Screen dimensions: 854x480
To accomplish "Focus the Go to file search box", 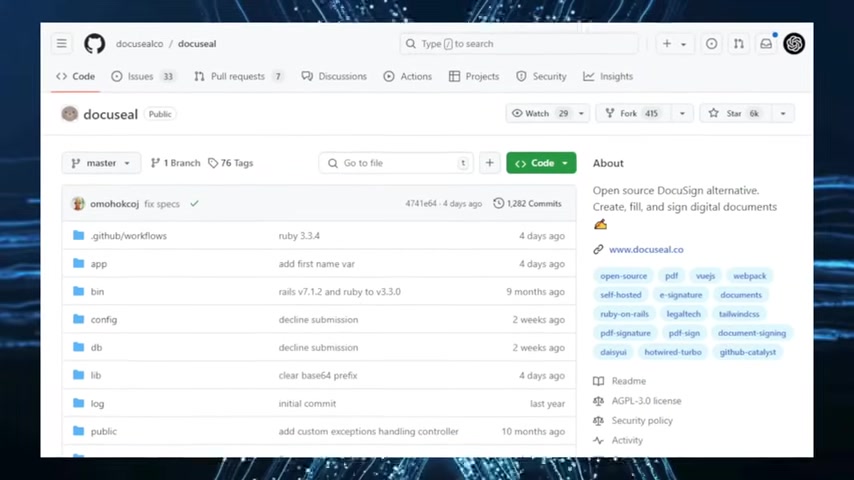I will click(x=396, y=163).
